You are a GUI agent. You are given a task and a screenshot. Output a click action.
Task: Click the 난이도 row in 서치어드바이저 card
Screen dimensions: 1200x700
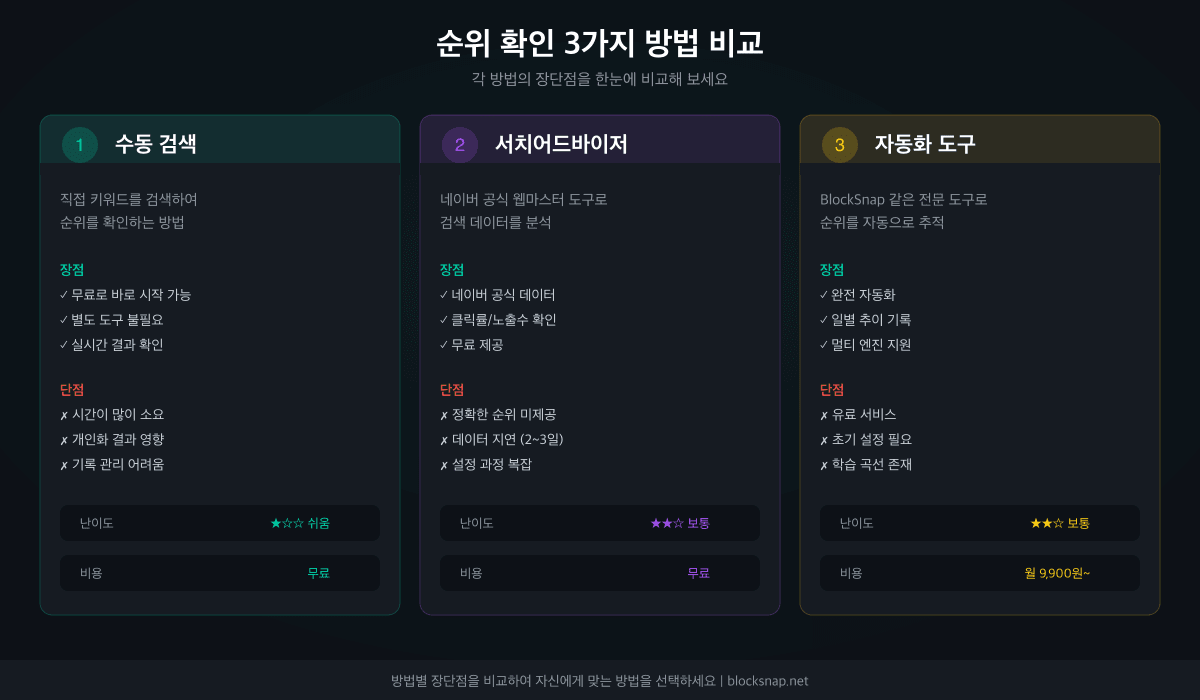coord(600,523)
